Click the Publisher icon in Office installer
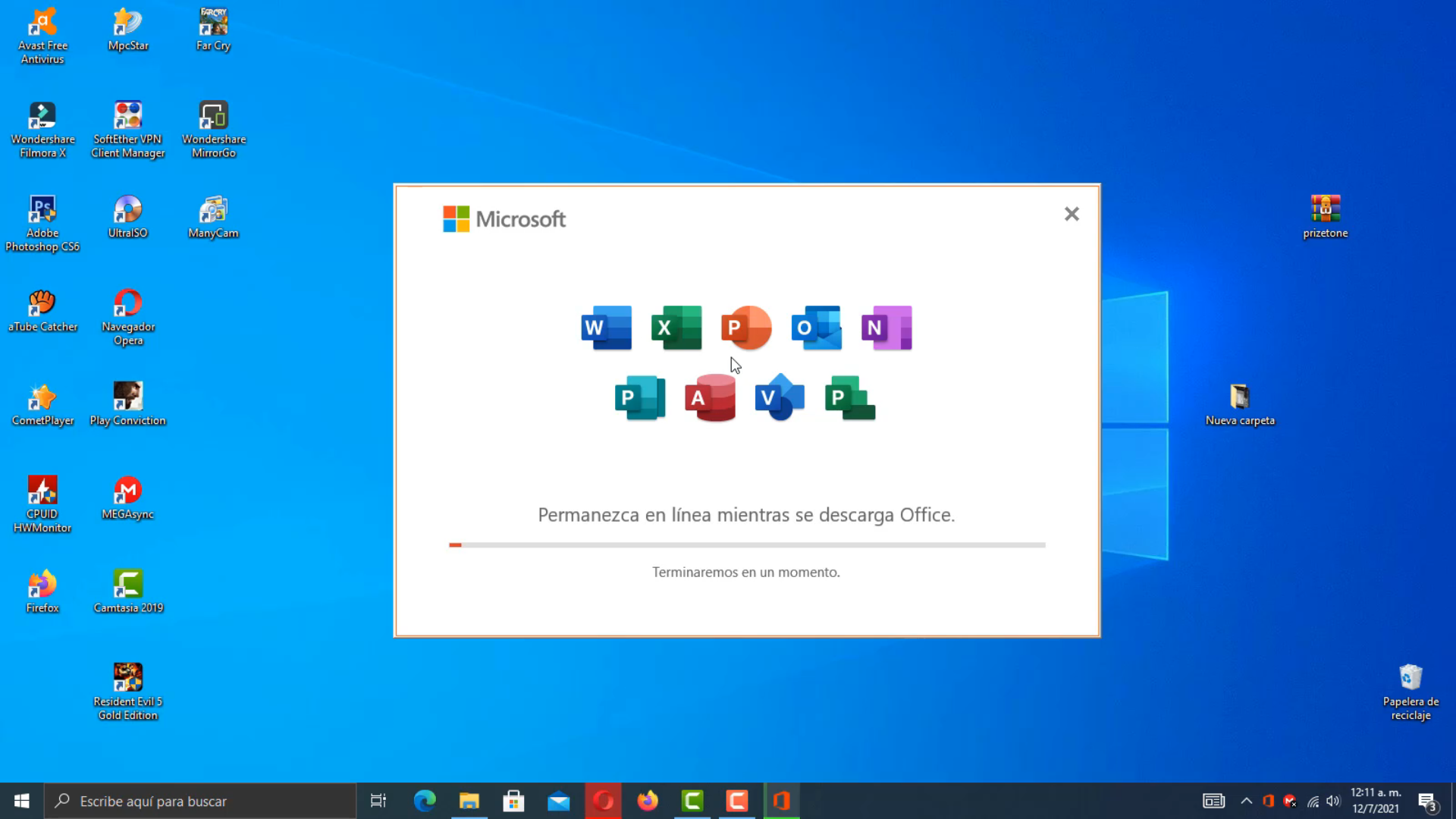 (x=640, y=397)
